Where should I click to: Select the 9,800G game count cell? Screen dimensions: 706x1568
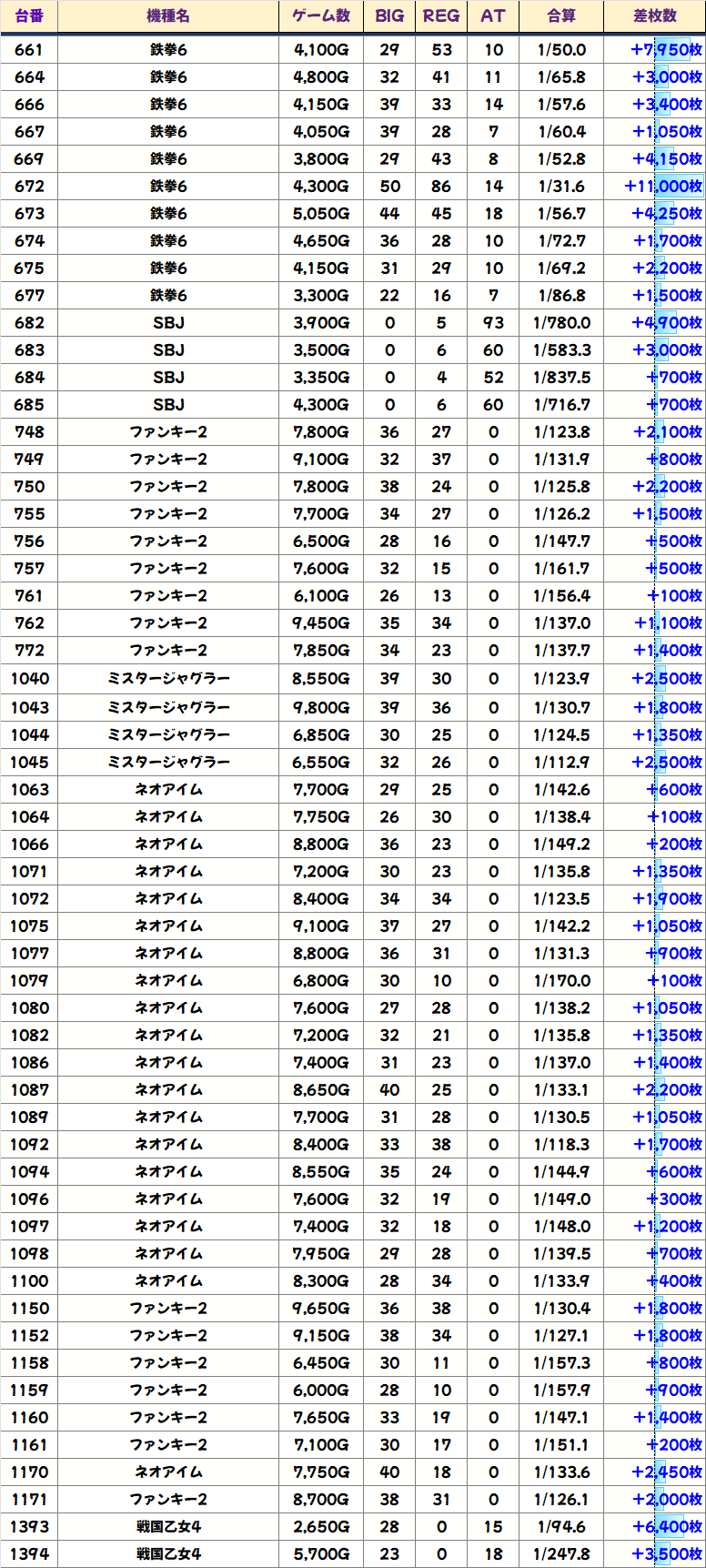(x=321, y=708)
